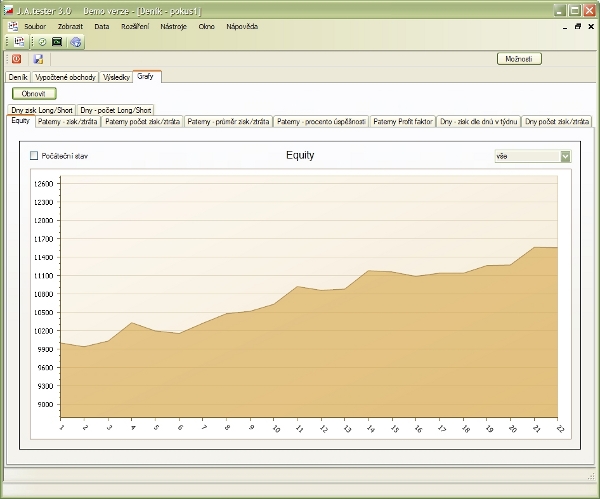Switch to the Výsledky tab
The width and height of the screenshot is (600, 499).
click(115, 76)
